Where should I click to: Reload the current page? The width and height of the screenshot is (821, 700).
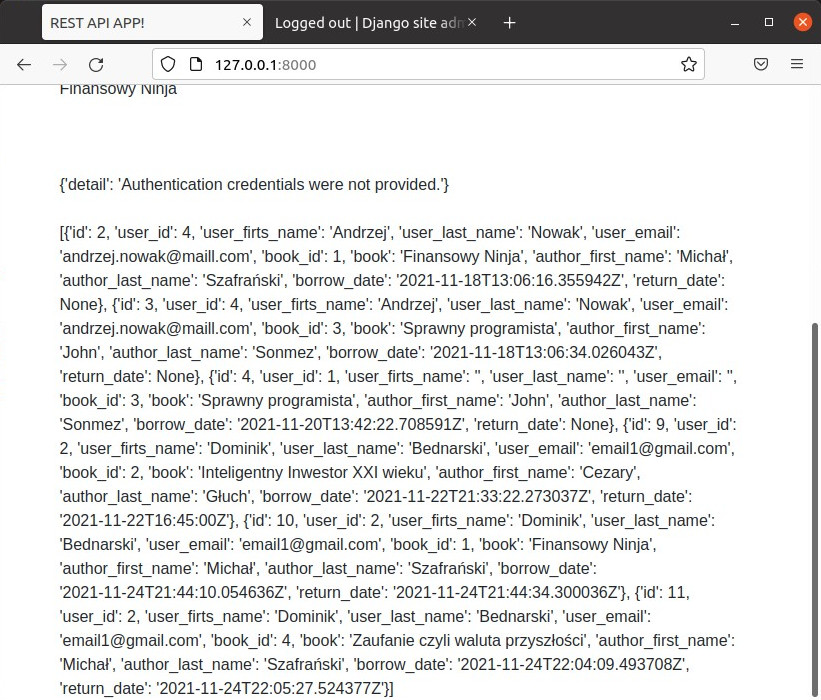coord(96,64)
